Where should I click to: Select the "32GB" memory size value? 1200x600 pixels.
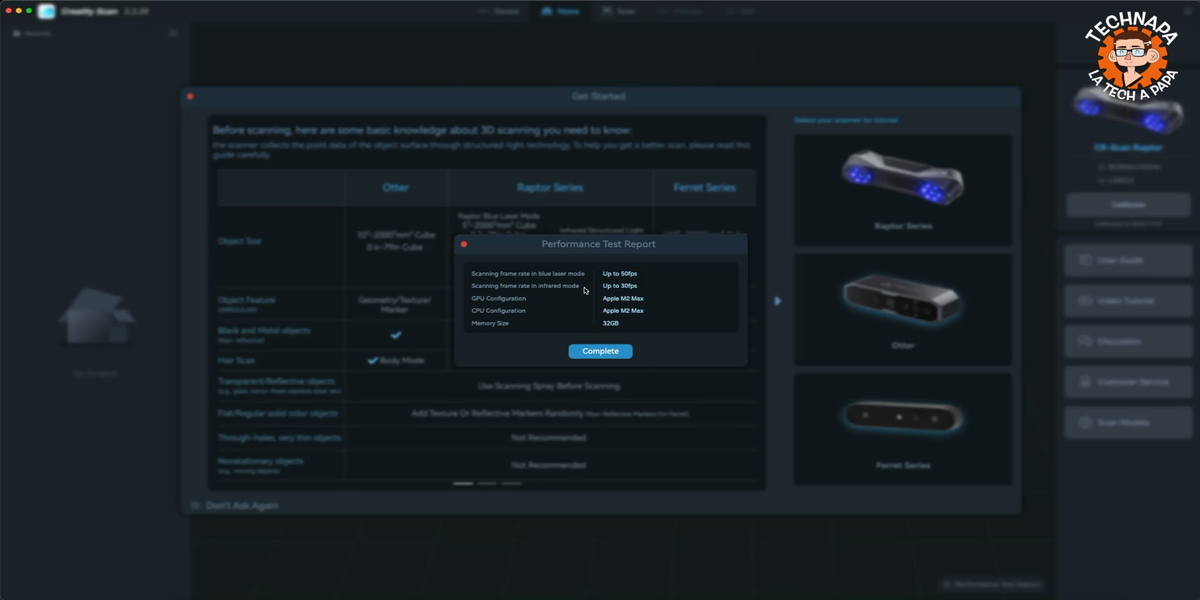(611, 323)
